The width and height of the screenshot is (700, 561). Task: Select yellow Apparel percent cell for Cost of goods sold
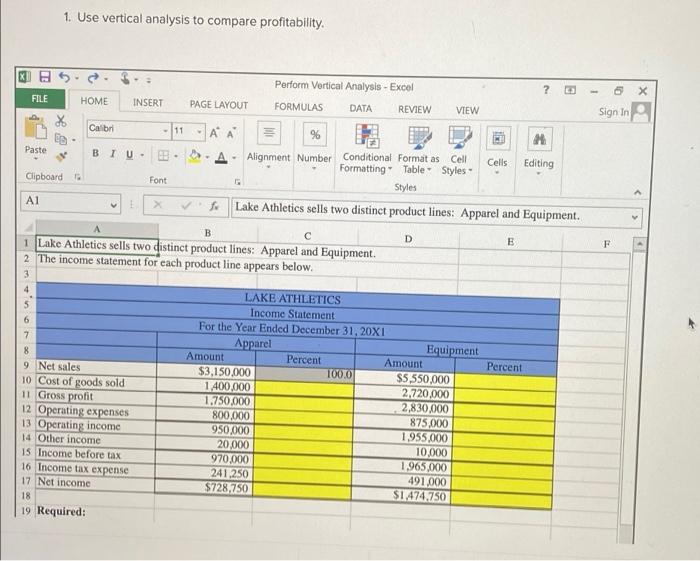pyautogui.click(x=304, y=388)
